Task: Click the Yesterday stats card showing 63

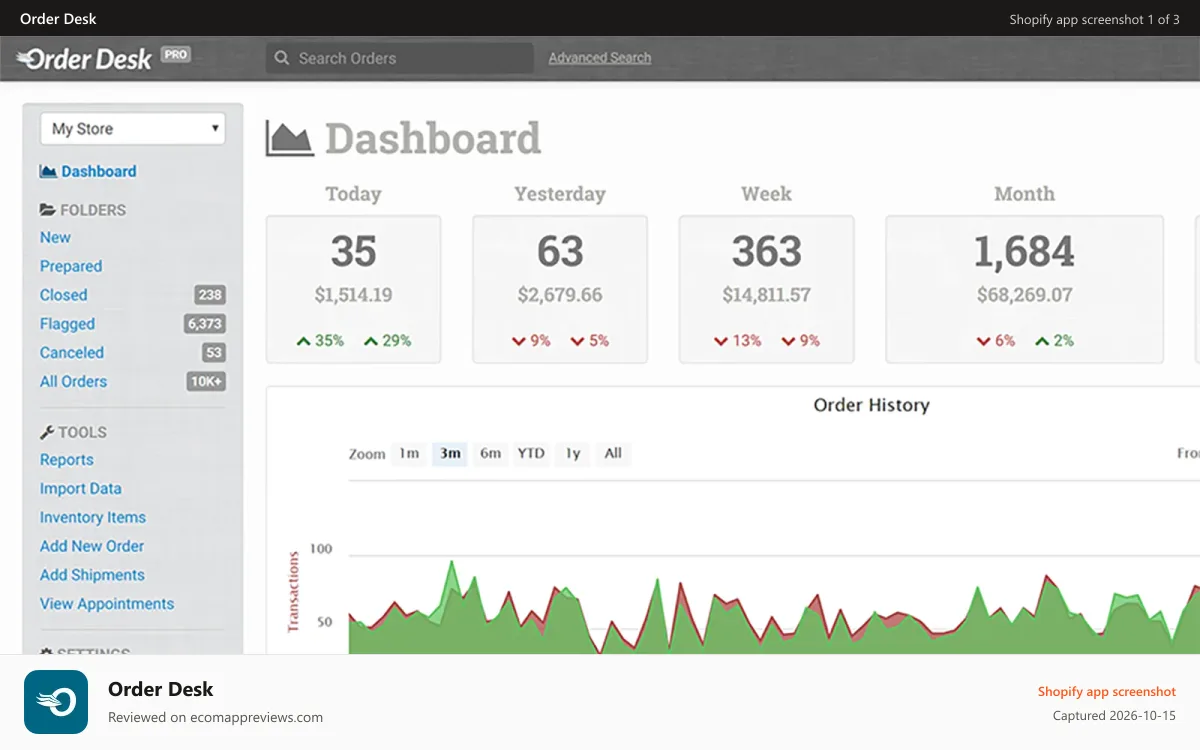Action: pyautogui.click(x=560, y=289)
